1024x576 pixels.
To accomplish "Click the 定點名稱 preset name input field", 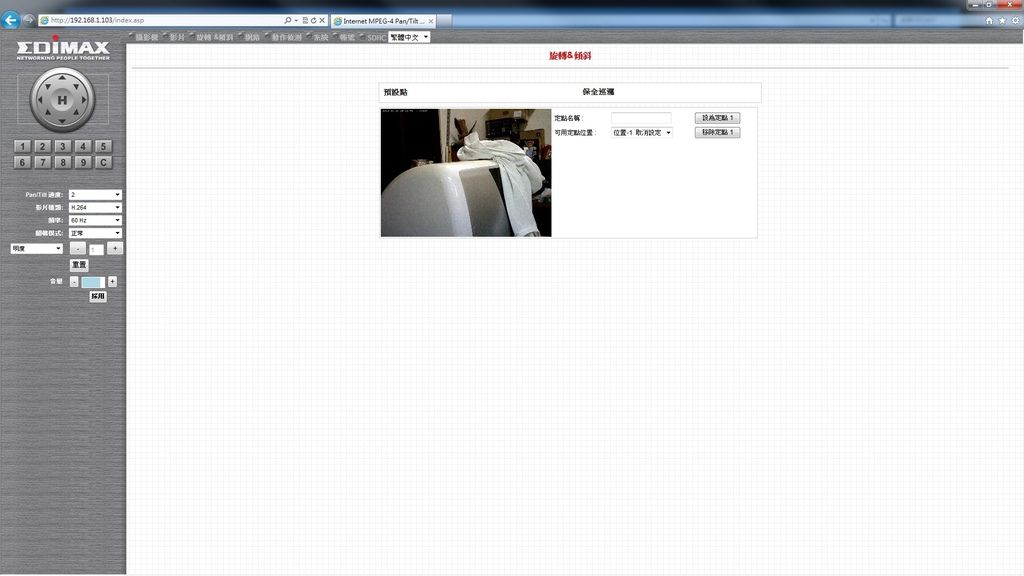I will 641,118.
